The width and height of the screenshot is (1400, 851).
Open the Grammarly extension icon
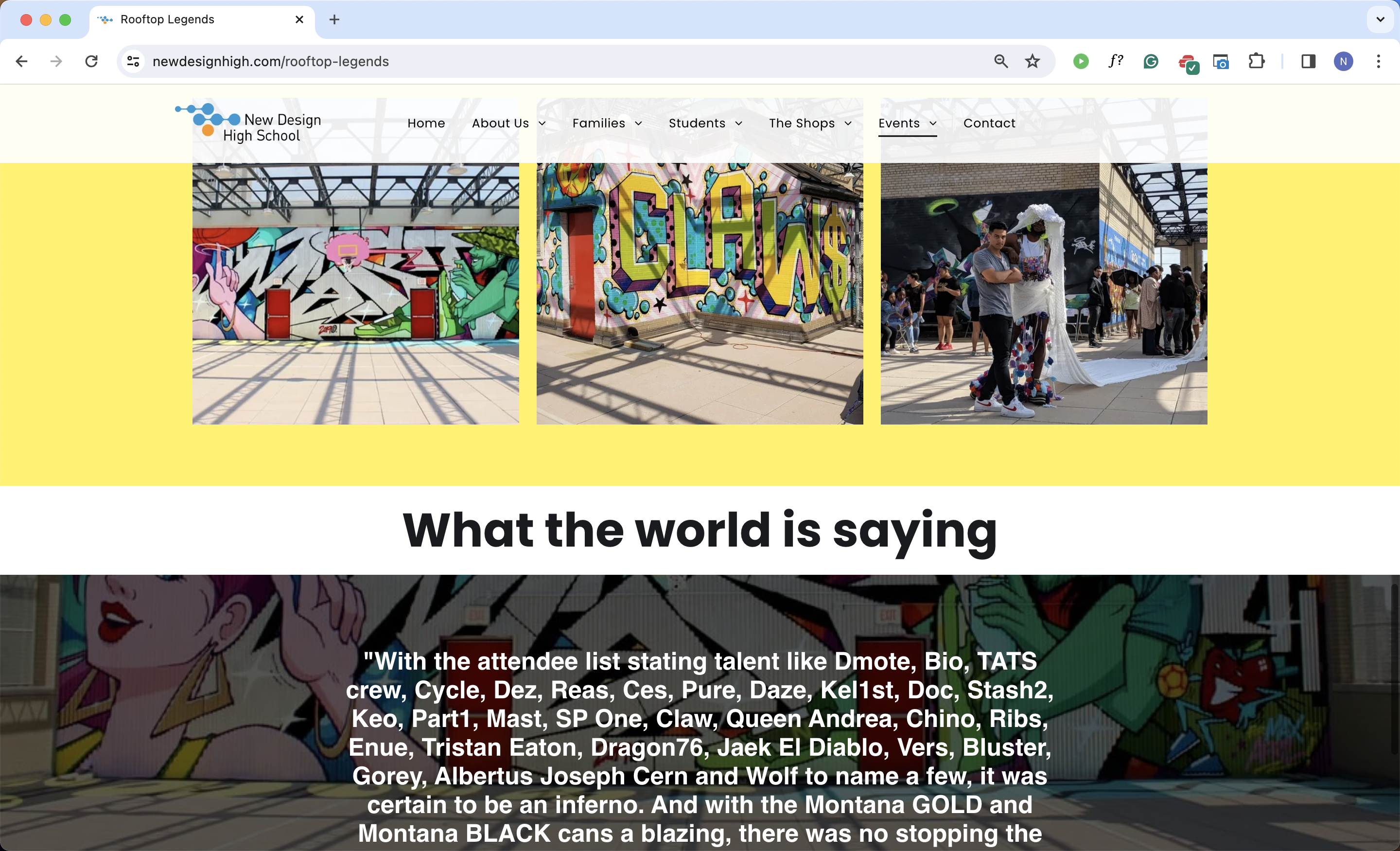(x=1151, y=61)
